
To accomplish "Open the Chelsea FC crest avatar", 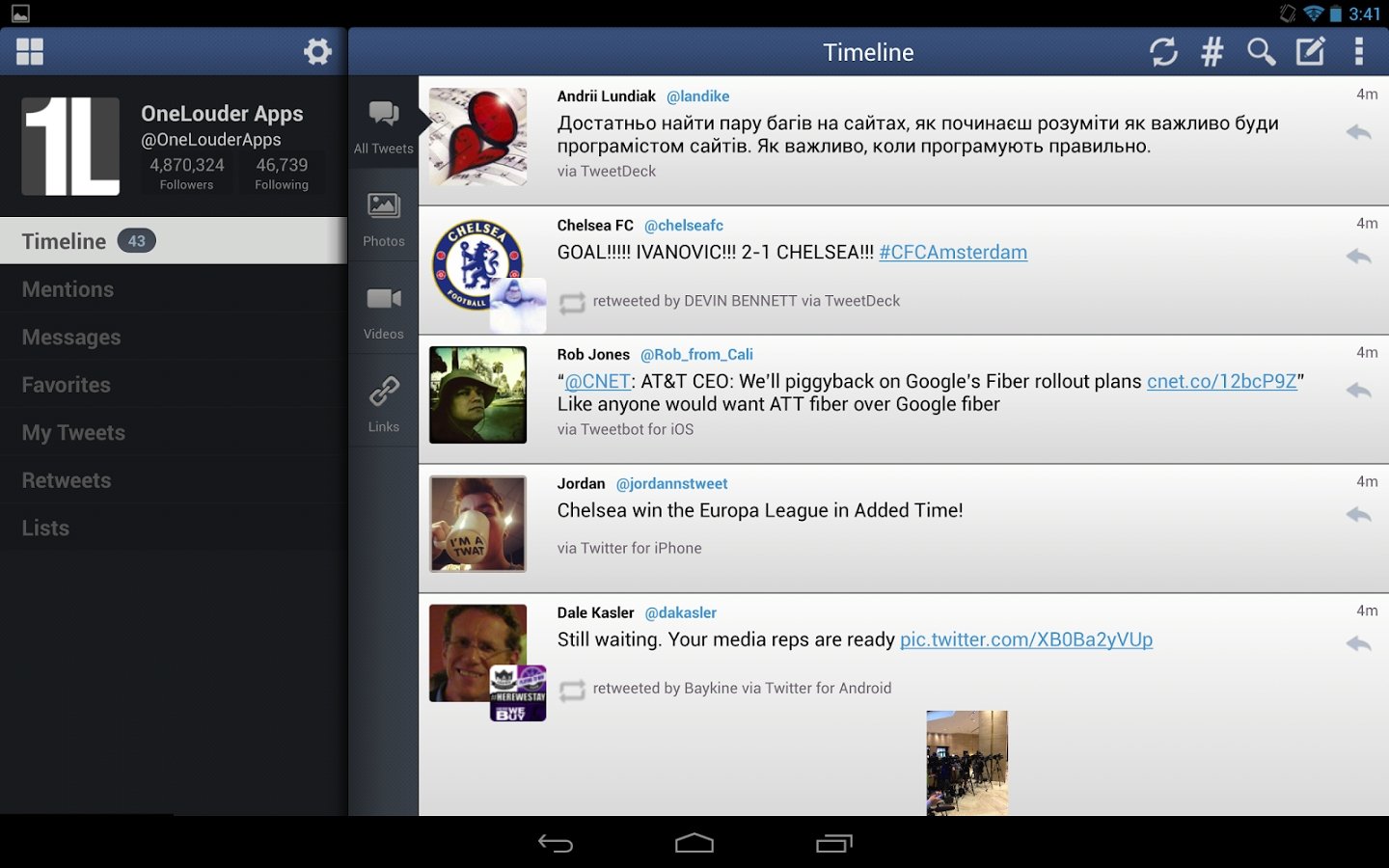I will coord(477,265).
